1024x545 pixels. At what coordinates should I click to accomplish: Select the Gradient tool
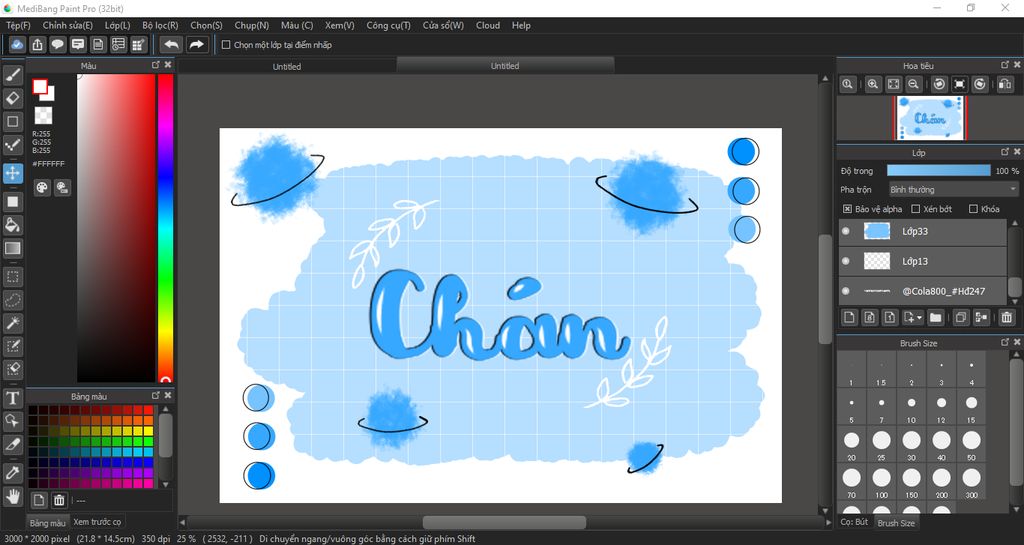(12, 248)
